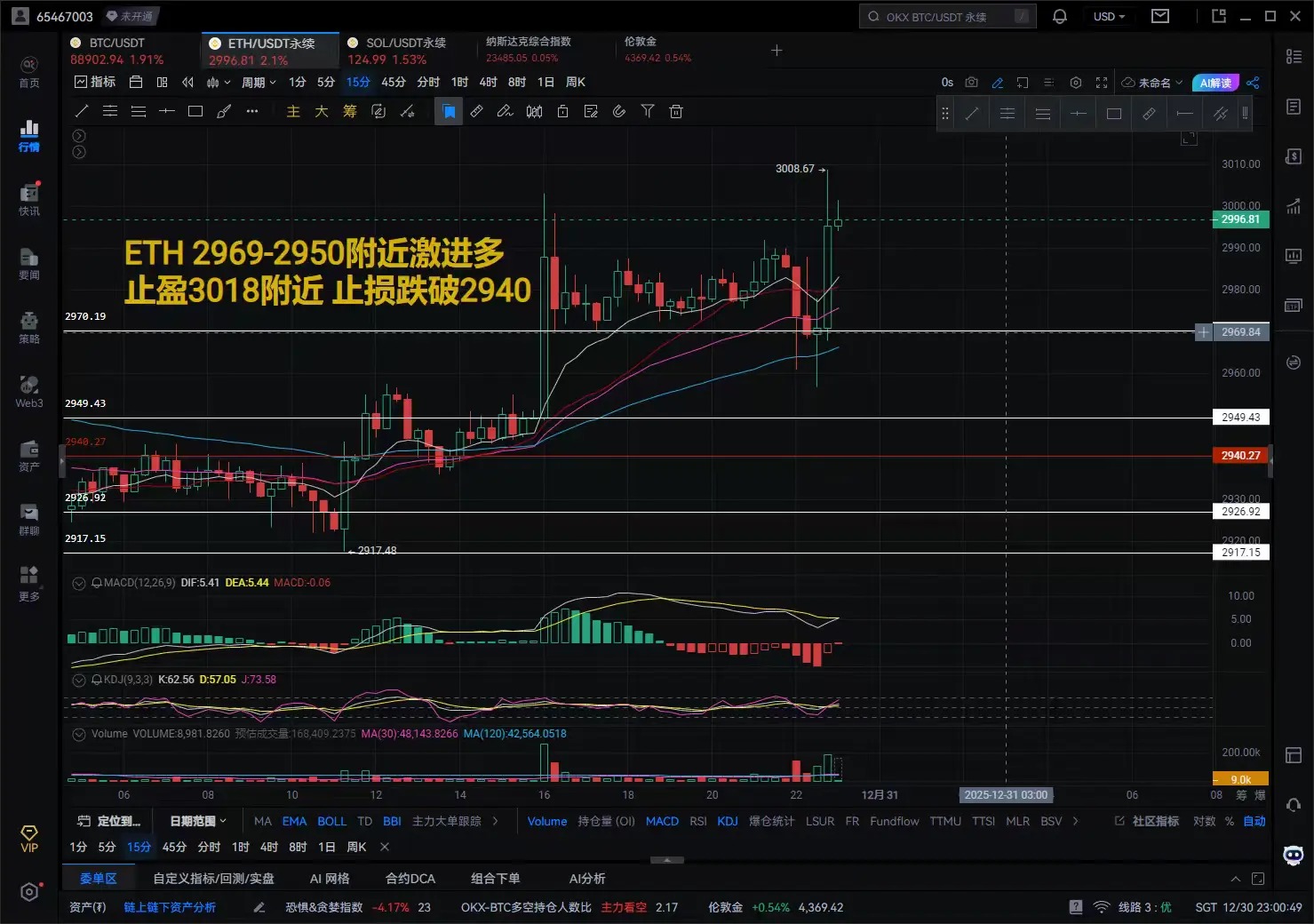Take a chart screenshot with camera icon
1314x924 pixels.
(972, 83)
